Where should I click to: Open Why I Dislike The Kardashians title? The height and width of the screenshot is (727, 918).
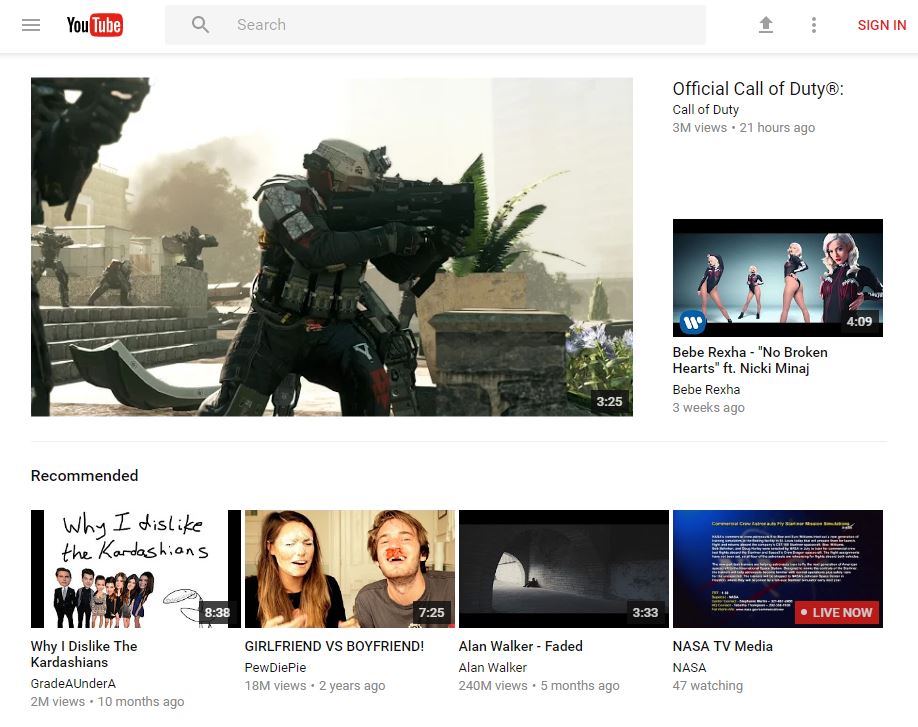coord(84,654)
